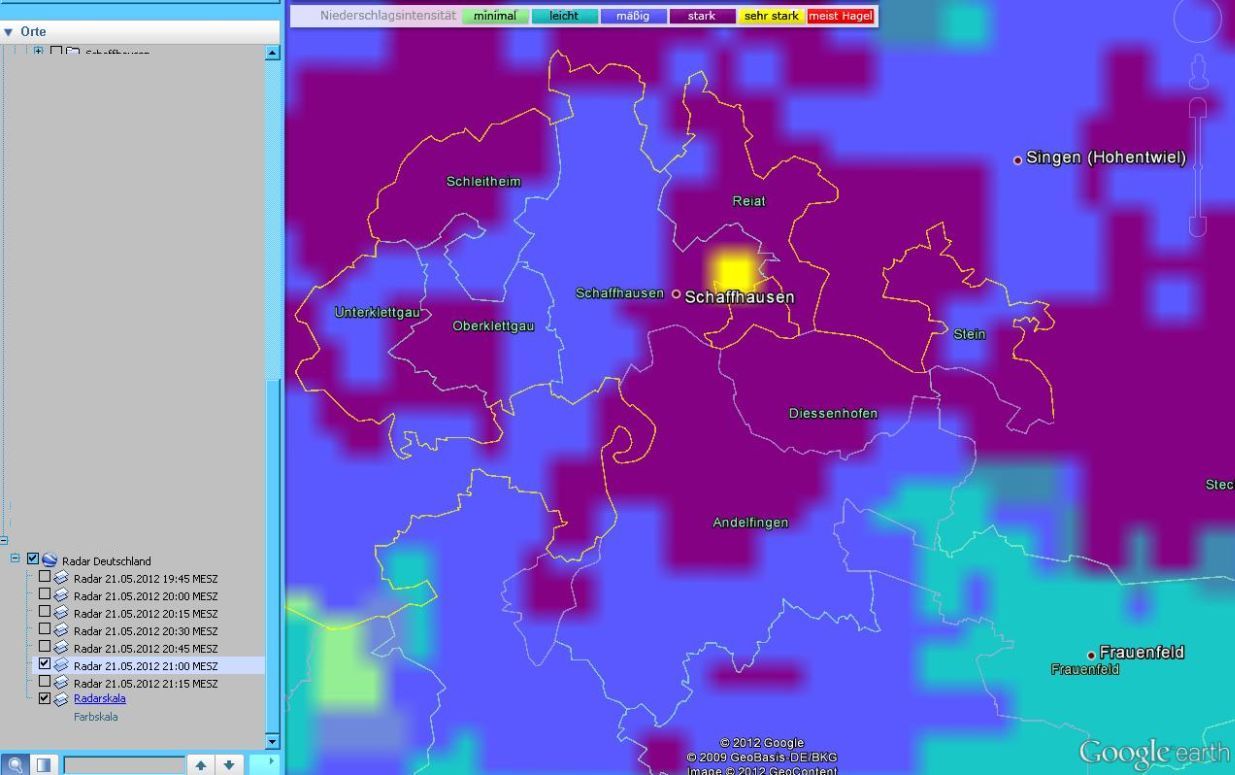Click the overlay icon next to Radarskala
The width and height of the screenshot is (1235, 775).
tap(62, 700)
